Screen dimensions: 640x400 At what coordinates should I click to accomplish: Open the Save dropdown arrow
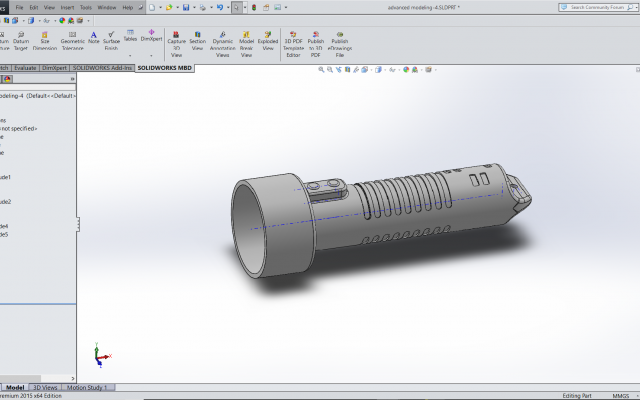coord(194,7)
